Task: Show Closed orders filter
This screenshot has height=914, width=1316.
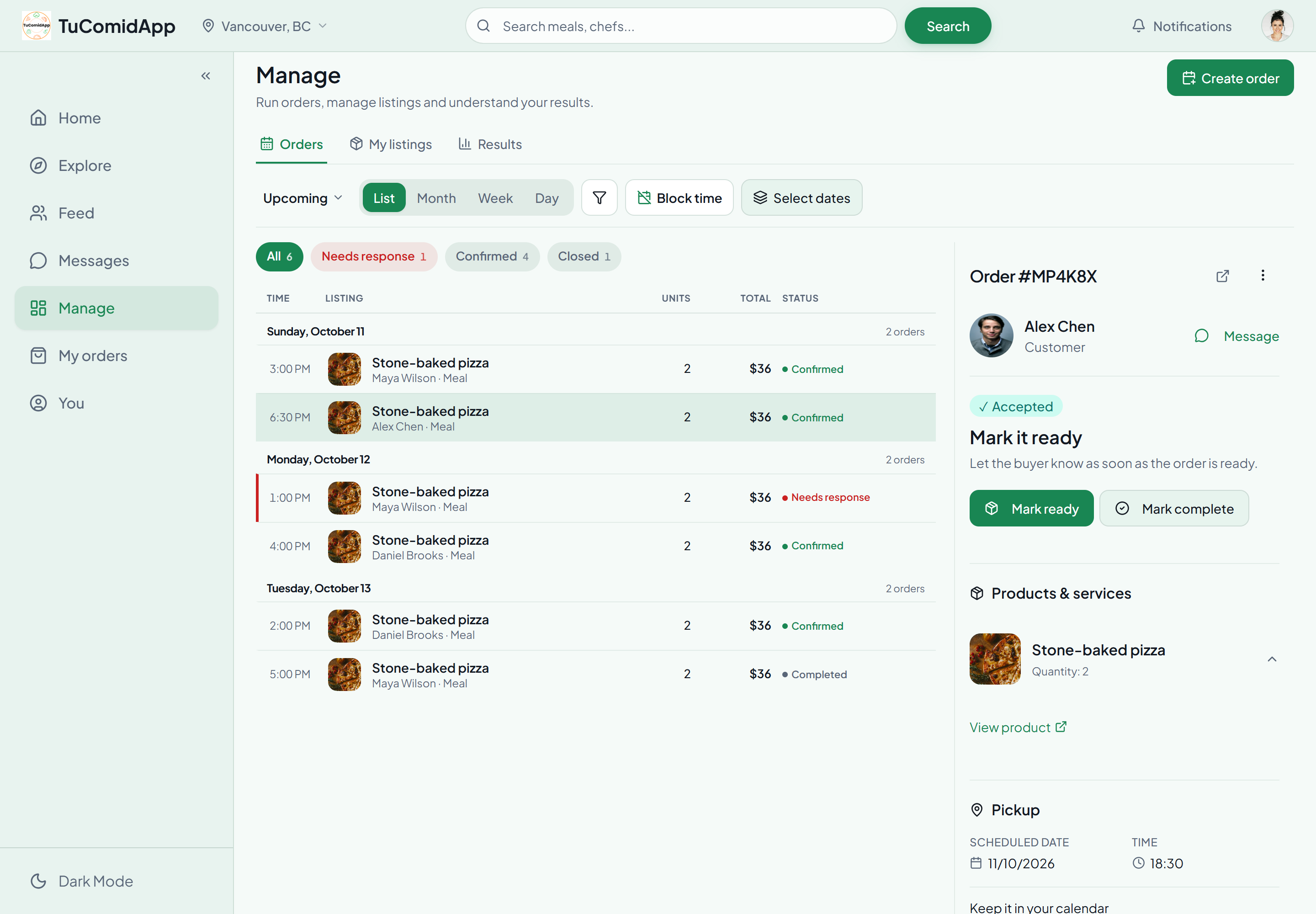Action: point(584,256)
